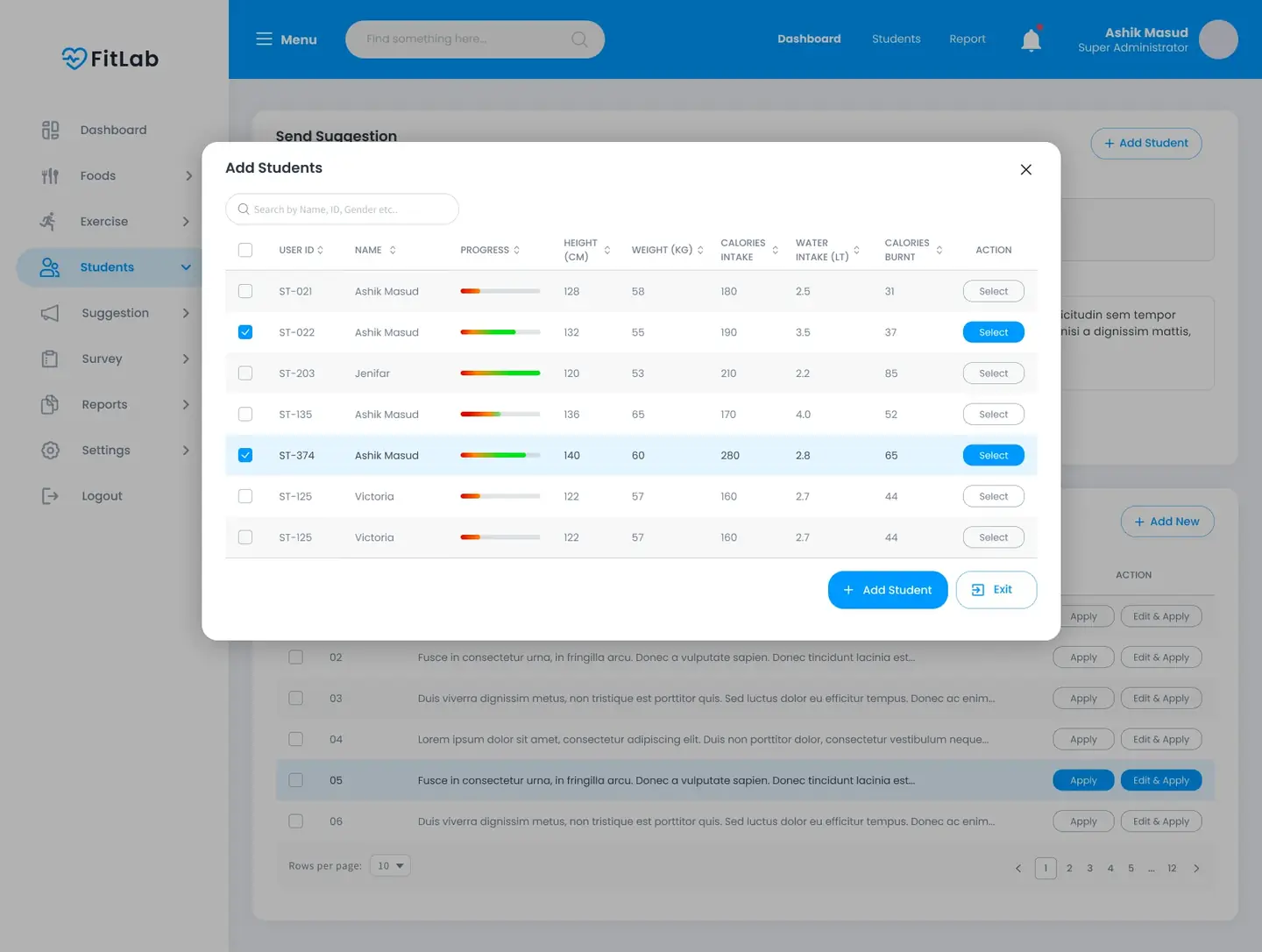Click Apply on suggestion row 05

(x=1083, y=780)
